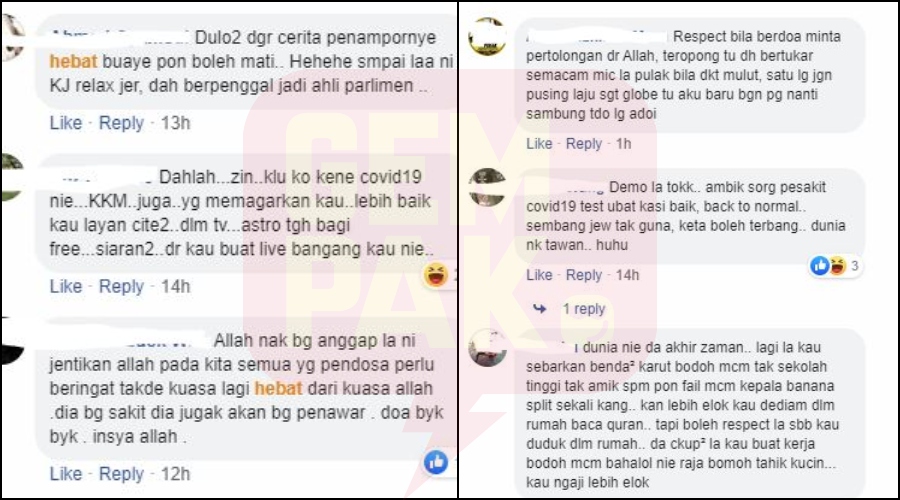This screenshot has width=900, height=500.
Task: Expand the 1 reply thread
Action: point(584,309)
